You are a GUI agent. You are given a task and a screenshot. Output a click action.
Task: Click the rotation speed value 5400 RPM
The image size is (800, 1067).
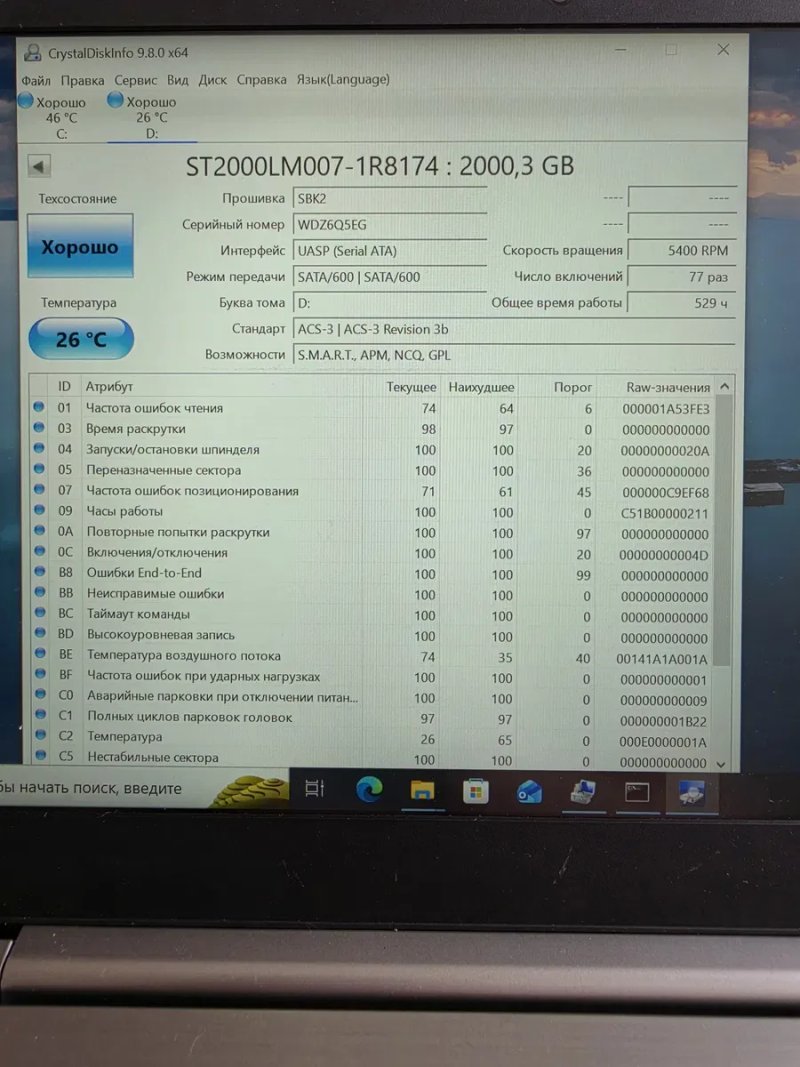coord(681,250)
